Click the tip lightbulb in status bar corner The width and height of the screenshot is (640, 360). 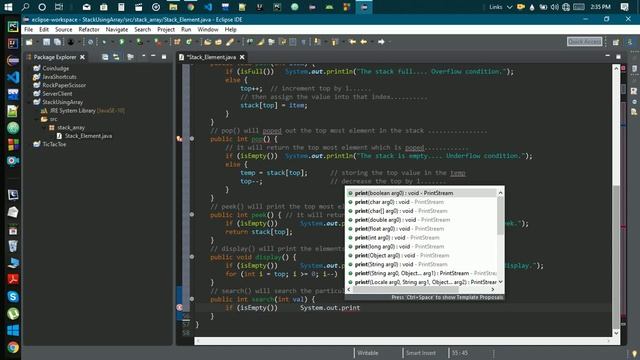[634, 353]
